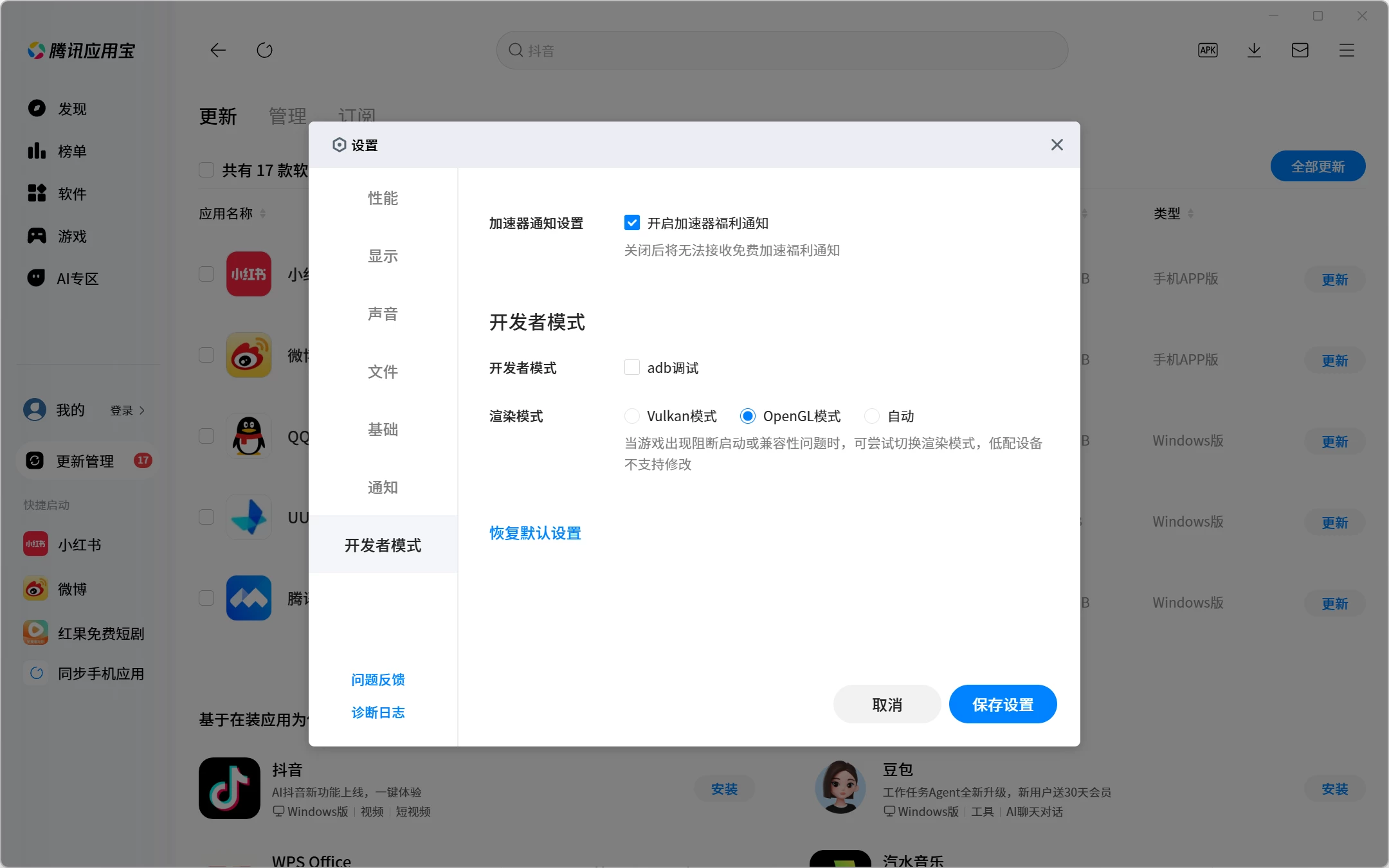Sort by 应用名称 column arrows
The height and width of the screenshot is (868, 1389).
point(262,213)
